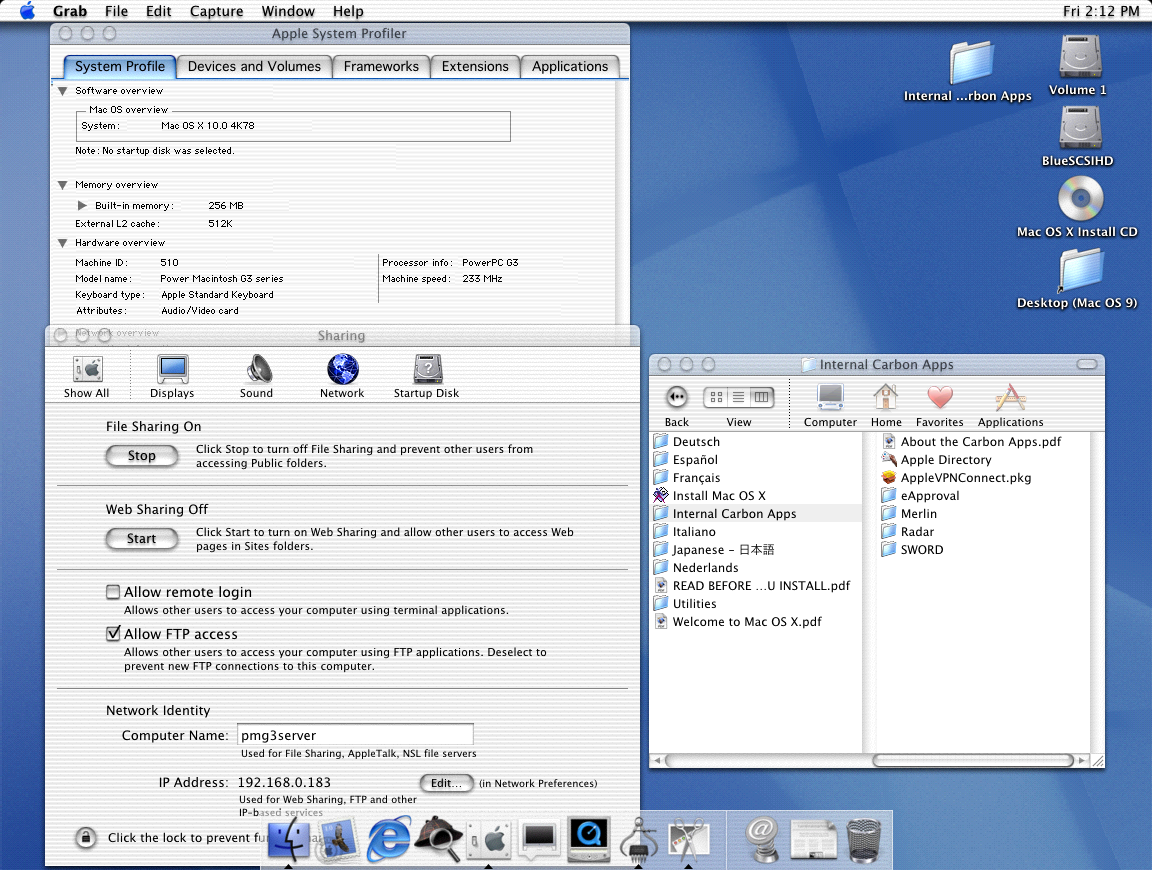Image resolution: width=1152 pixels, height=870 pixels.
Task: Switch to the Extensions tab
Action: pyautogui.click(x=475, y=66)
